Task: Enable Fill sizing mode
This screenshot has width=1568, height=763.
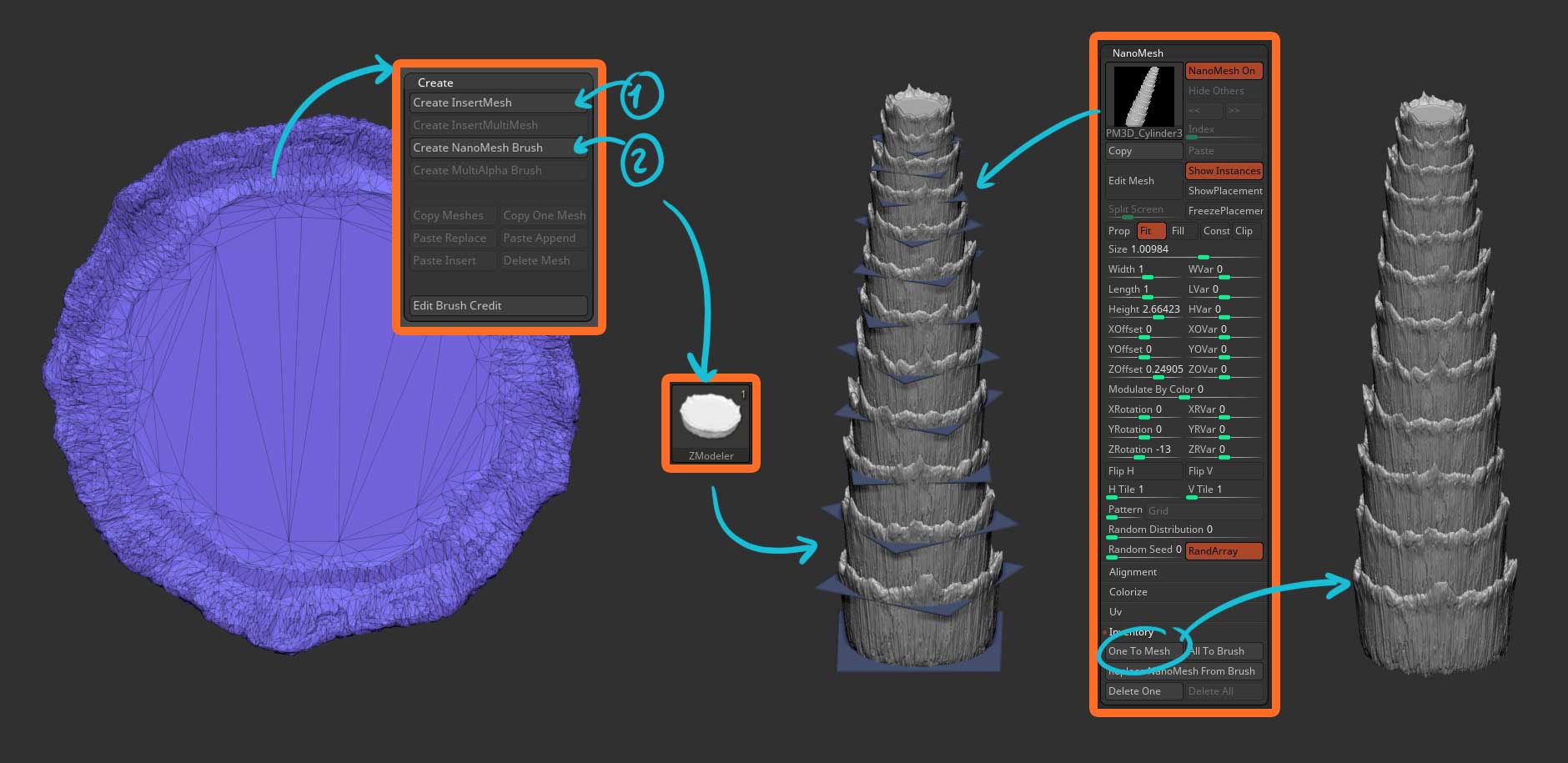Action: pyautogui.click(x=1183, y=231)
